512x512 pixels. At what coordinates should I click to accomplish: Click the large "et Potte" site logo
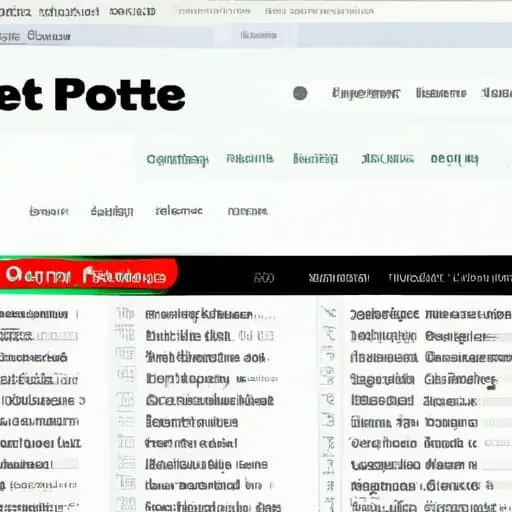point(92,95)
